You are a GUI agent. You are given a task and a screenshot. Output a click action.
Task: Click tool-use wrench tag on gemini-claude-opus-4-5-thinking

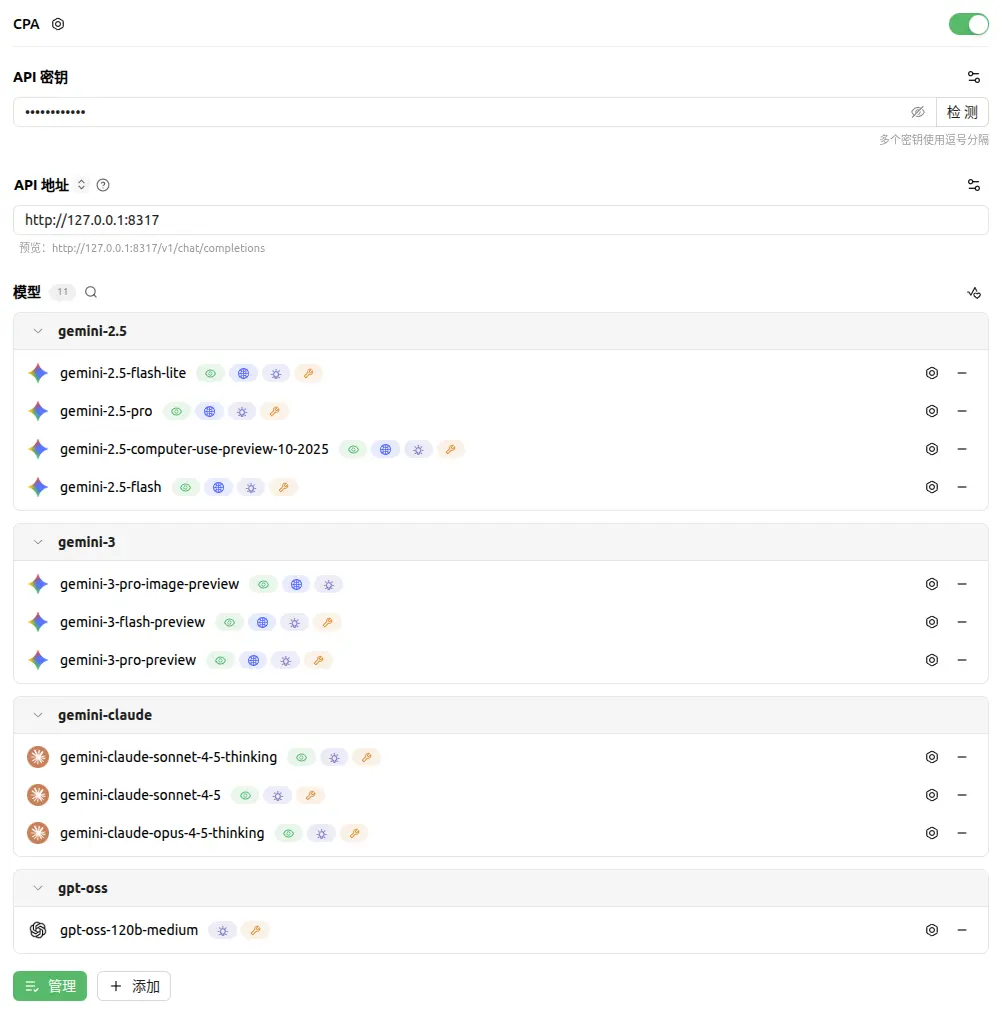(x=354, y=834)
